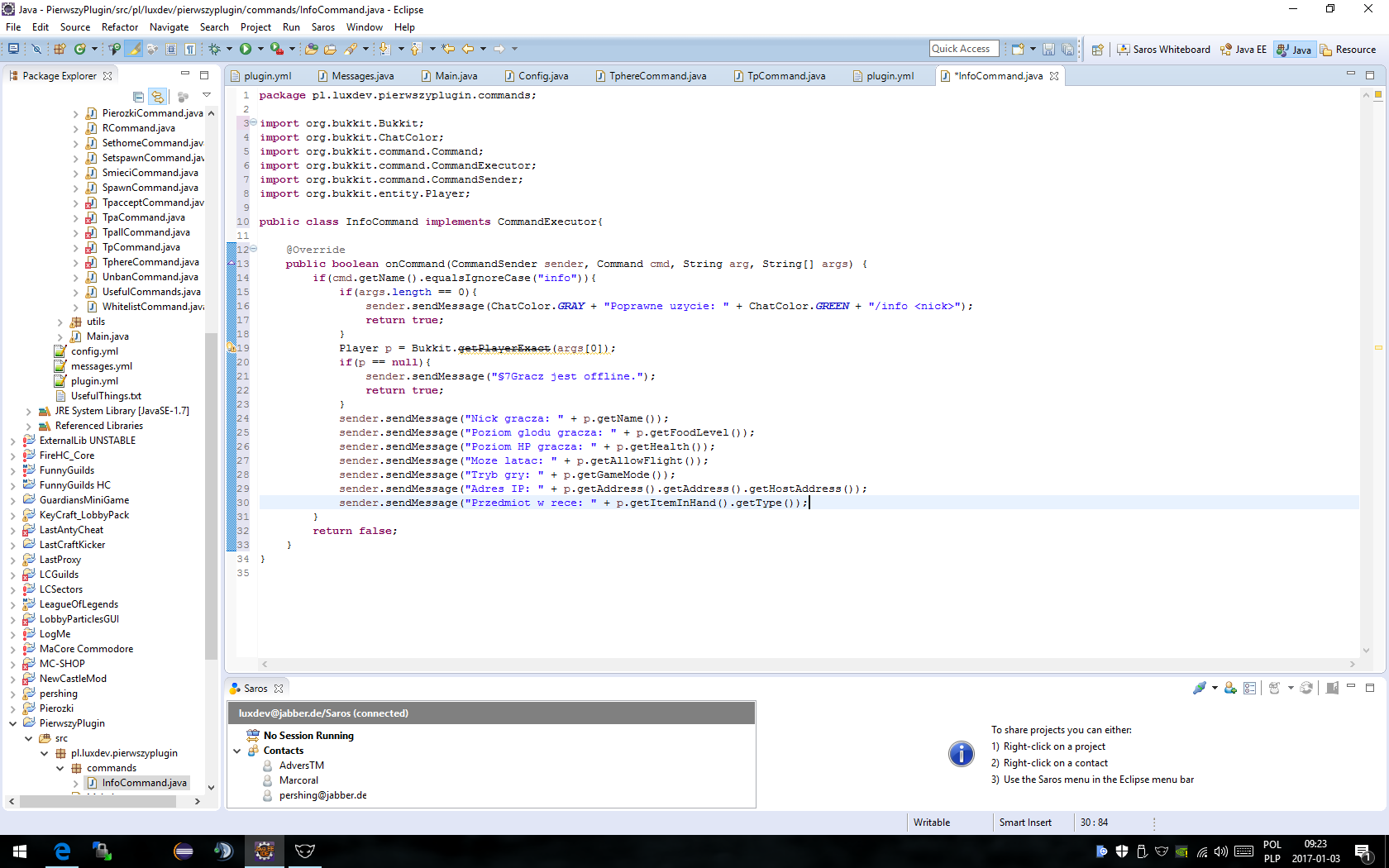Toggle Show Whitespace Characters button

(190, 50)
